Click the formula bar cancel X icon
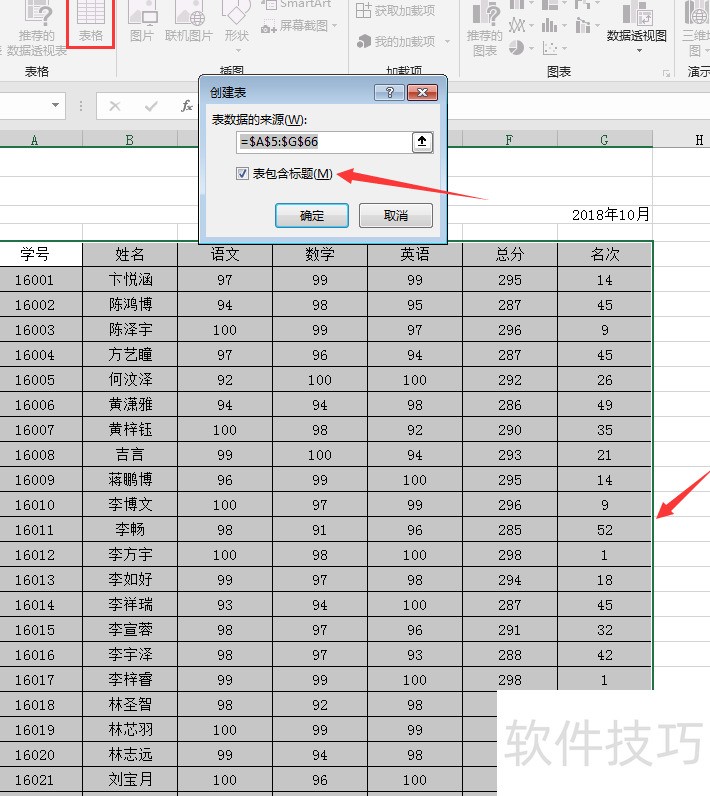The image size is (710, 796). [115, 106]
